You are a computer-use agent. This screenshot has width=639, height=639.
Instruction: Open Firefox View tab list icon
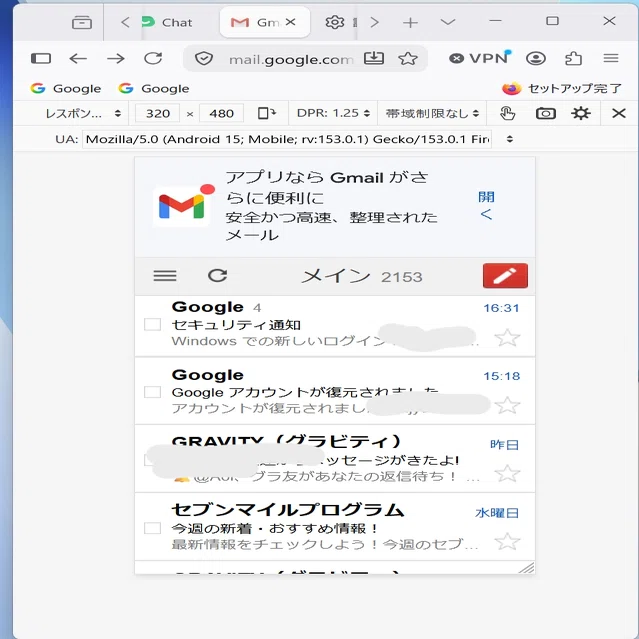click(x=82, y=22)
